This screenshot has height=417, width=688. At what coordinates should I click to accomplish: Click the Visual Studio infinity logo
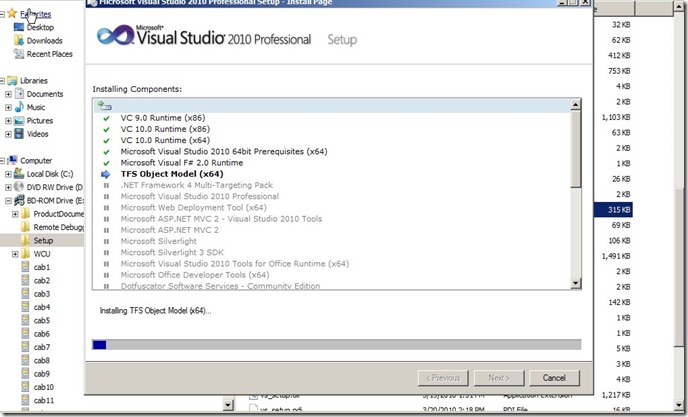pyautogui.click(x=115, y=35)
